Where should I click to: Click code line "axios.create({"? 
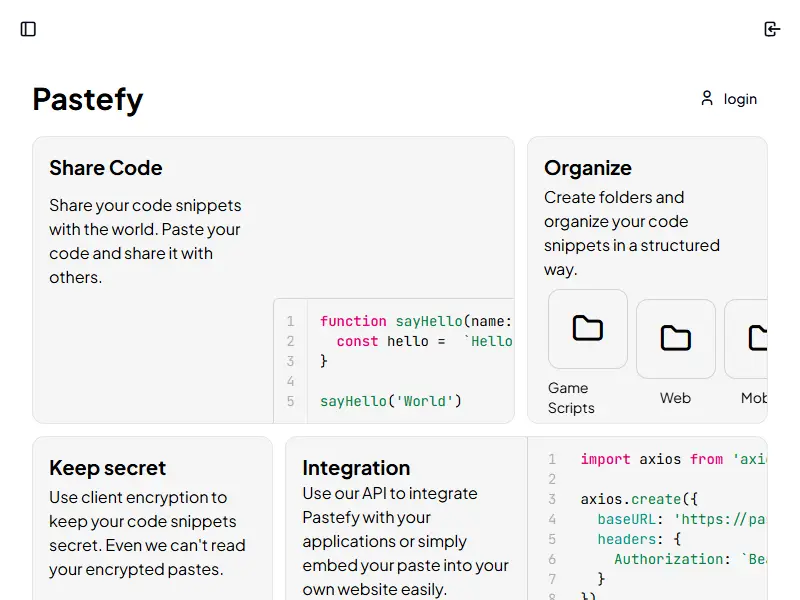tap(639, 499)
